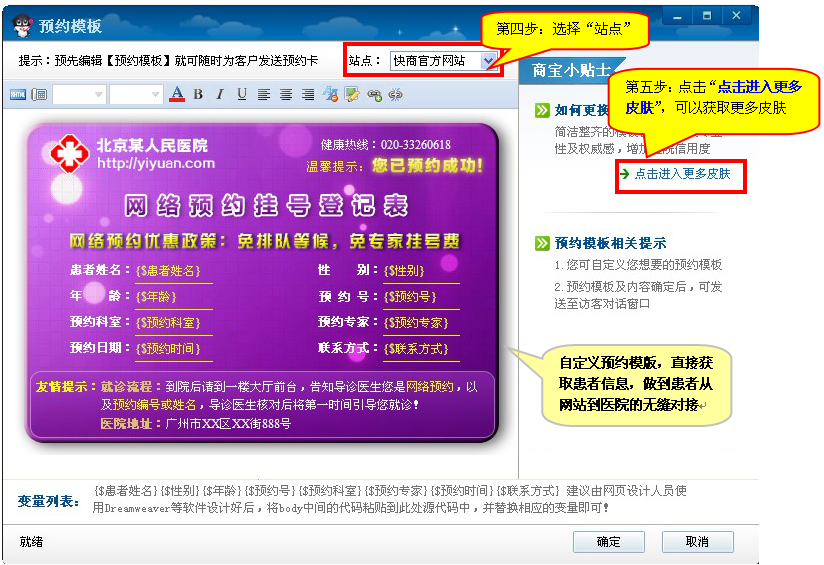The image size is (824, 565).
Task: Expand the second font size dropdown
Action: point(155,95)
